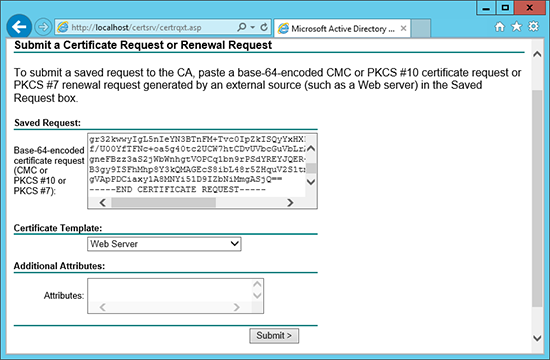This screenshot has width=550, height=360.
Task: Click the Saved Request heading
Action: coord(47,123)
